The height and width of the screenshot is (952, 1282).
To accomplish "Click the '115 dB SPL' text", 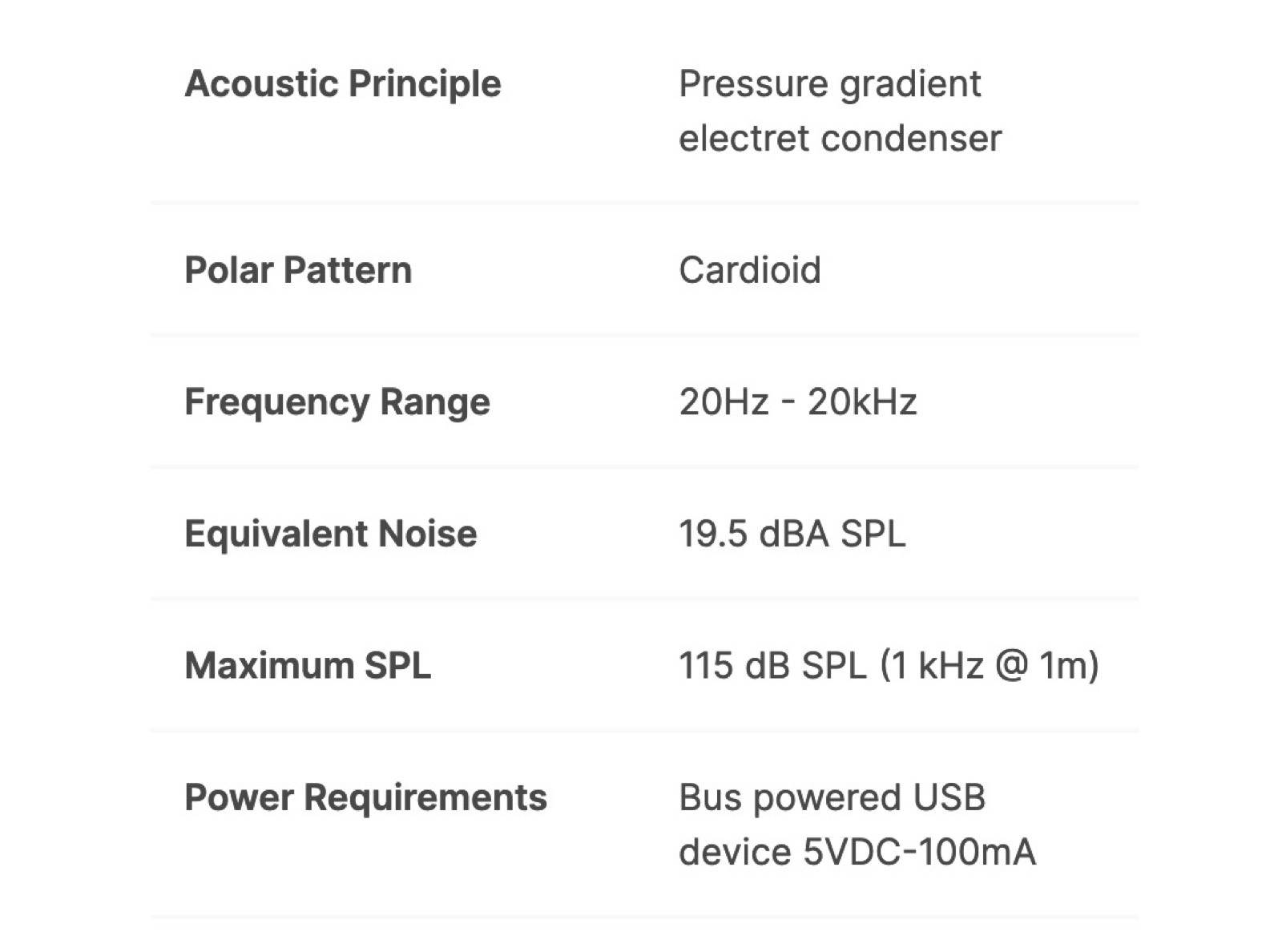I will click(772, 665).
